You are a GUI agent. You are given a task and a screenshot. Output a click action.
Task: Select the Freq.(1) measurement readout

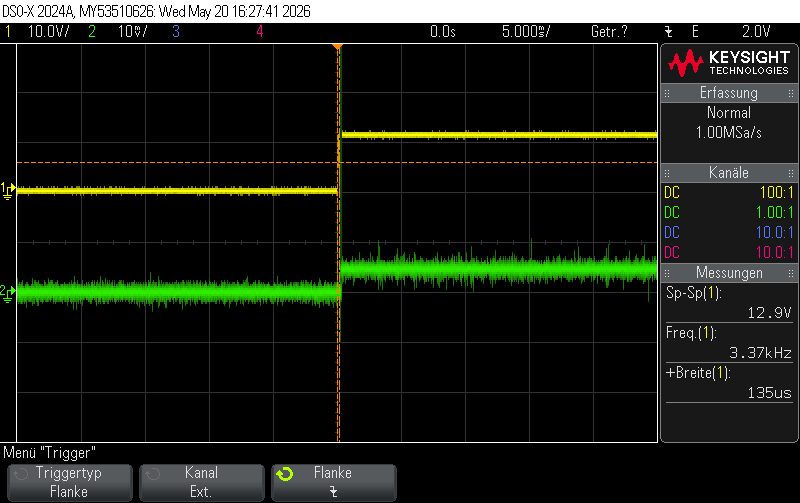[x=729, y=342]
